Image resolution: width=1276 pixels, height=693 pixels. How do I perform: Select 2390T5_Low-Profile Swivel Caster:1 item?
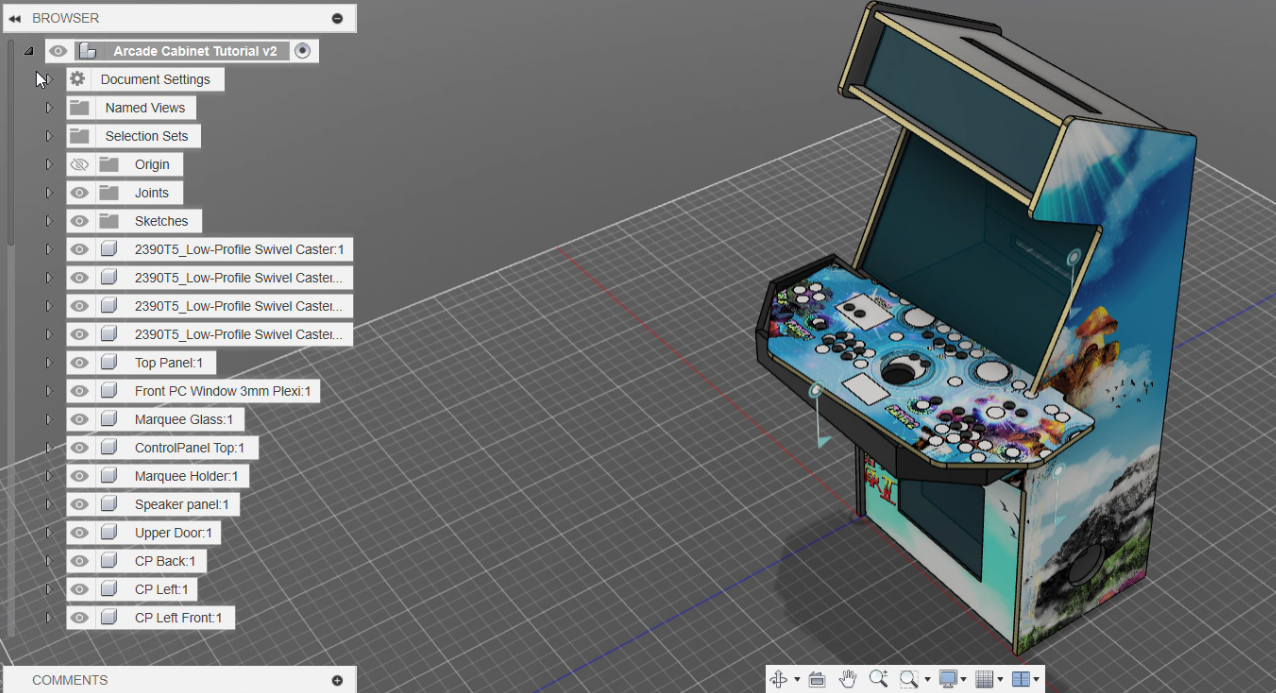(x=210, y=249)
